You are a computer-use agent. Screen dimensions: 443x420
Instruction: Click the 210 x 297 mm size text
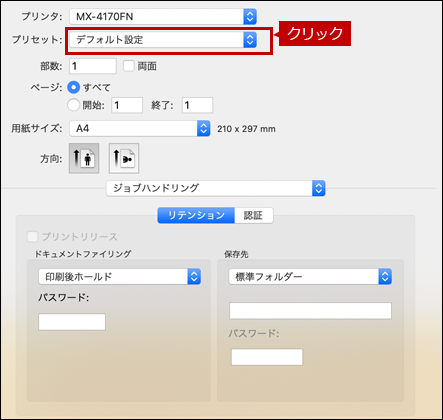pos(246,129)
